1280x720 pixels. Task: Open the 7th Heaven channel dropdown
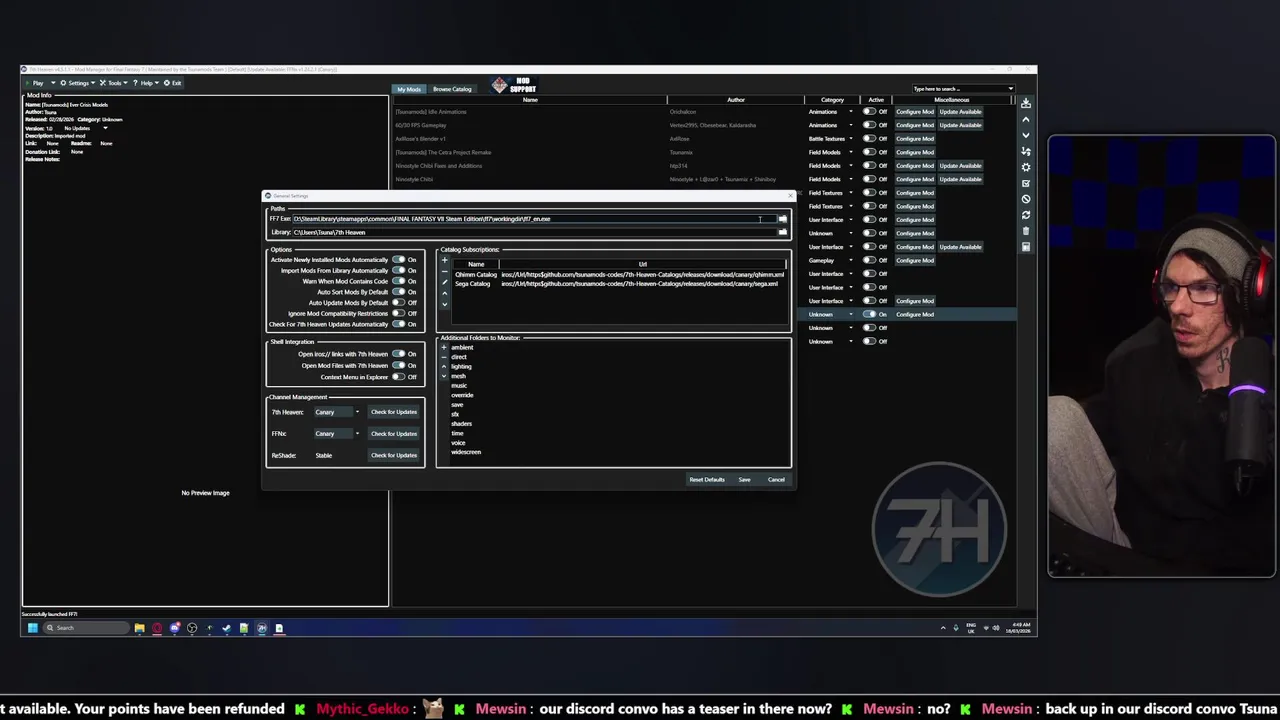pyautogui.click(x=337, y=412)
